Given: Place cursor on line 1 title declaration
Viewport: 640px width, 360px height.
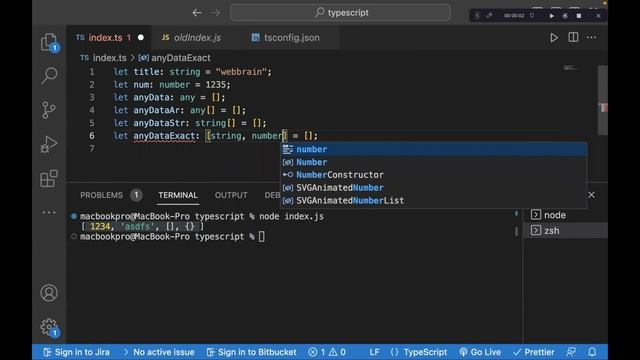Looking at the screenshot, I should [192, 72].
